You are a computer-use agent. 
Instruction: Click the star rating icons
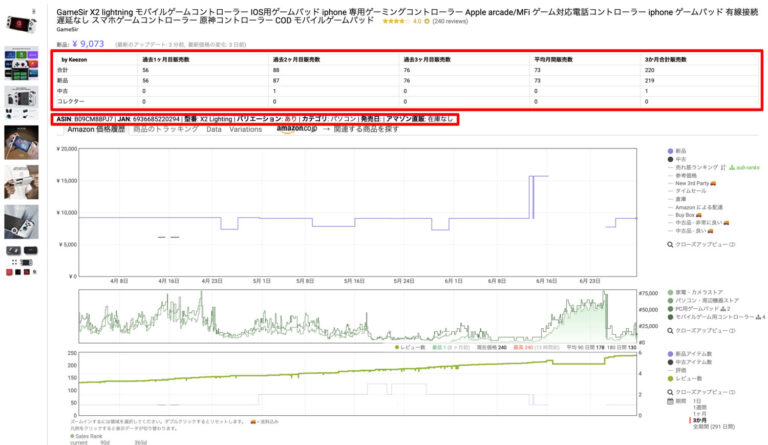tap(395, 20)
